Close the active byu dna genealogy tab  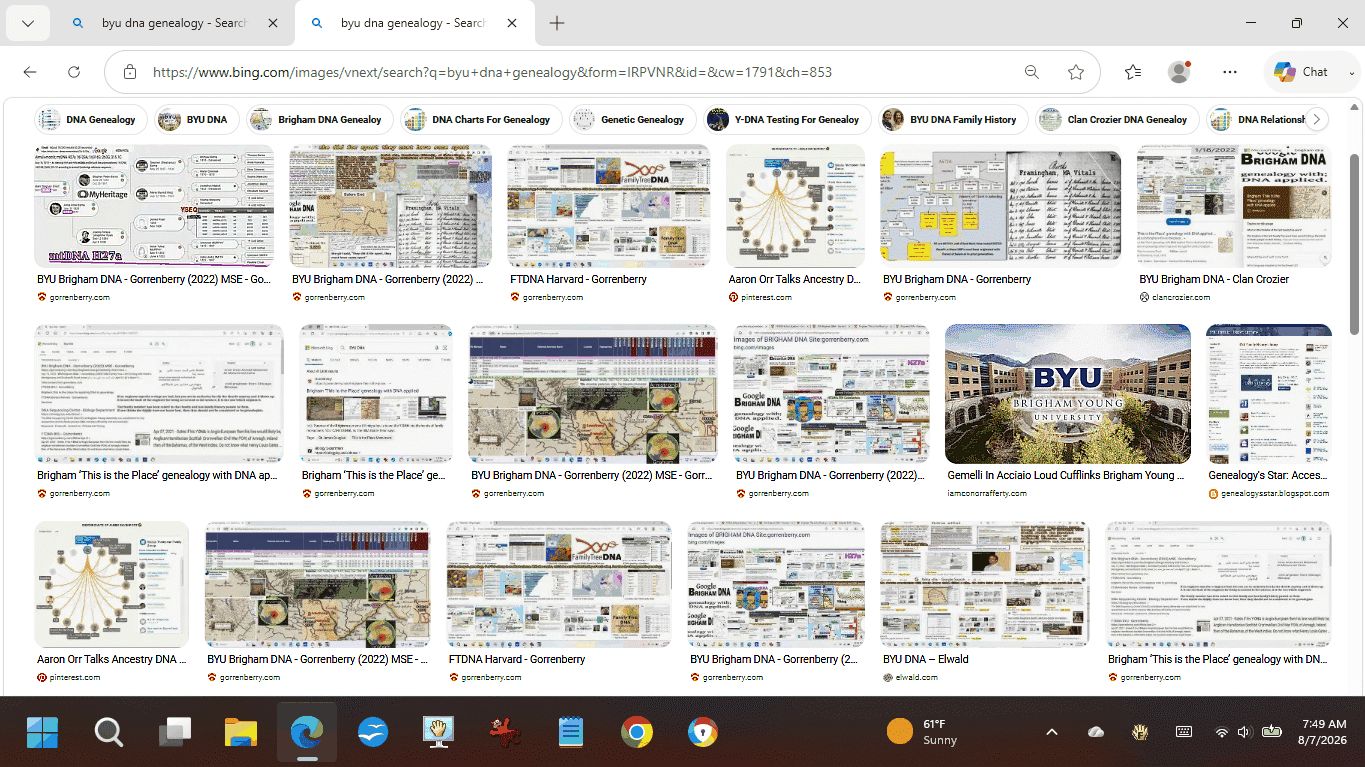pos(512,23)
